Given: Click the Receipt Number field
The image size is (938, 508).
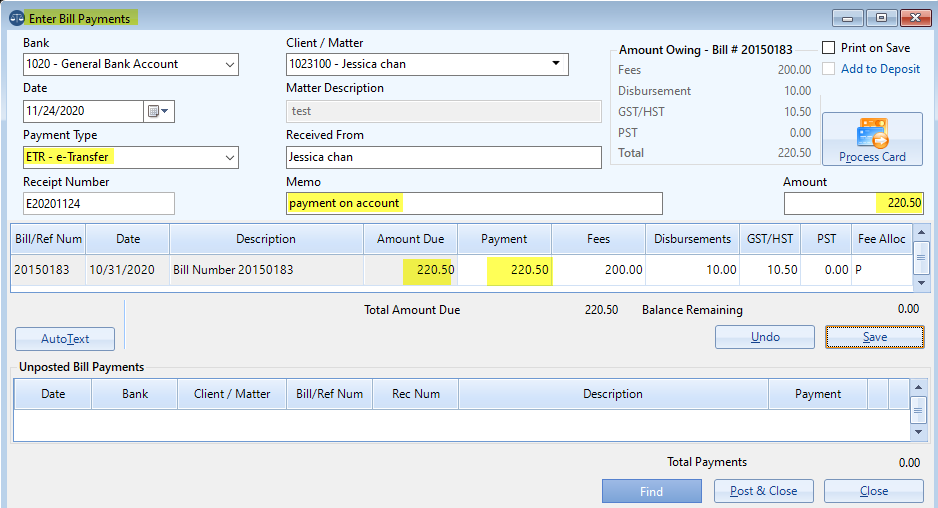Looking at the screenshot, I should point(99,203).
